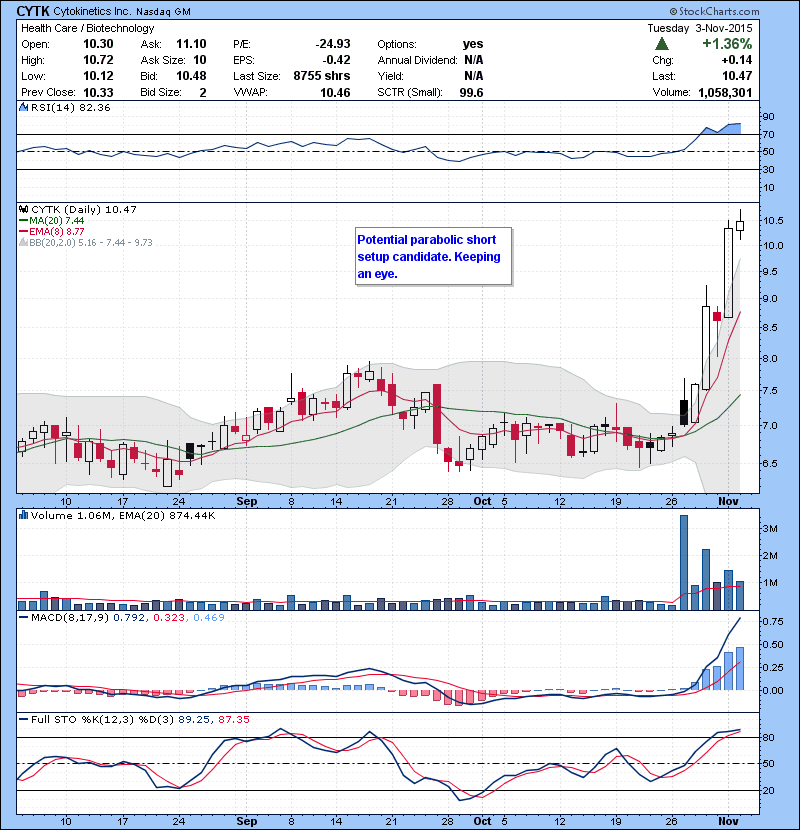Viewport: 800px width, 830px height.
Task: Click the 3M label on the volume axis
Action: click(770, 528)
